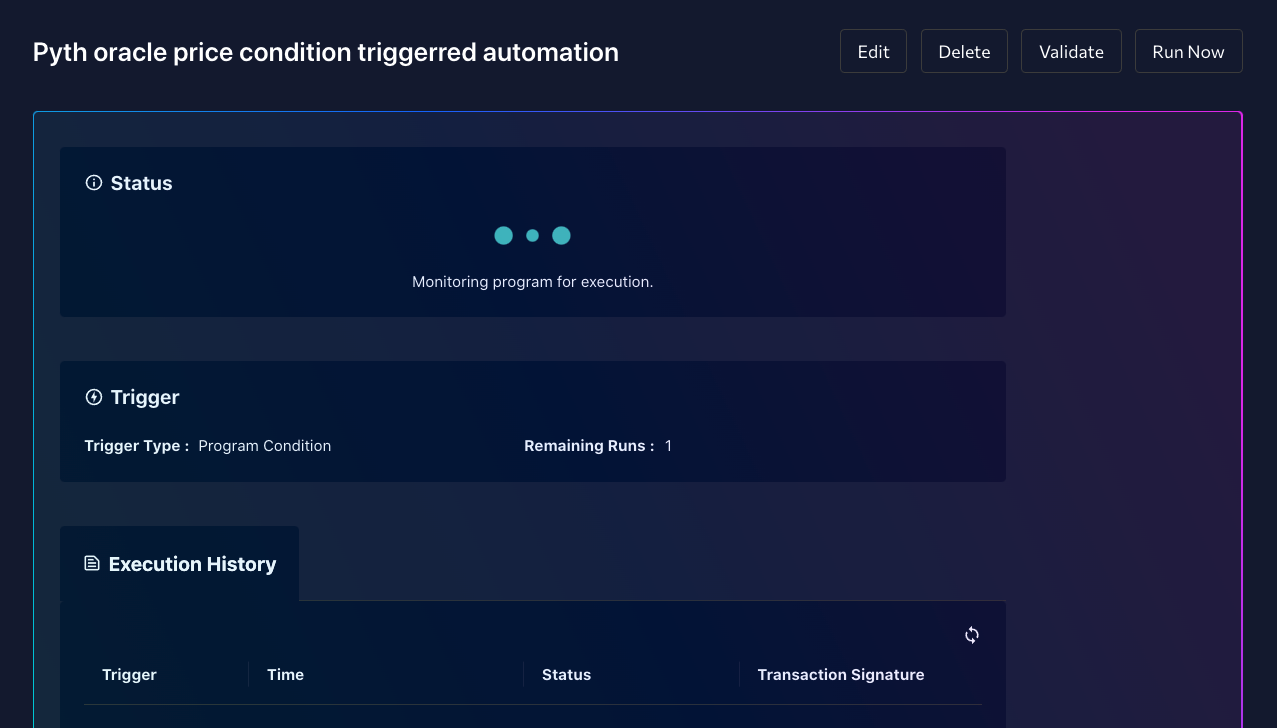
Task: Trigger the automation with Run Now
Action: (x=1188, y=50)
